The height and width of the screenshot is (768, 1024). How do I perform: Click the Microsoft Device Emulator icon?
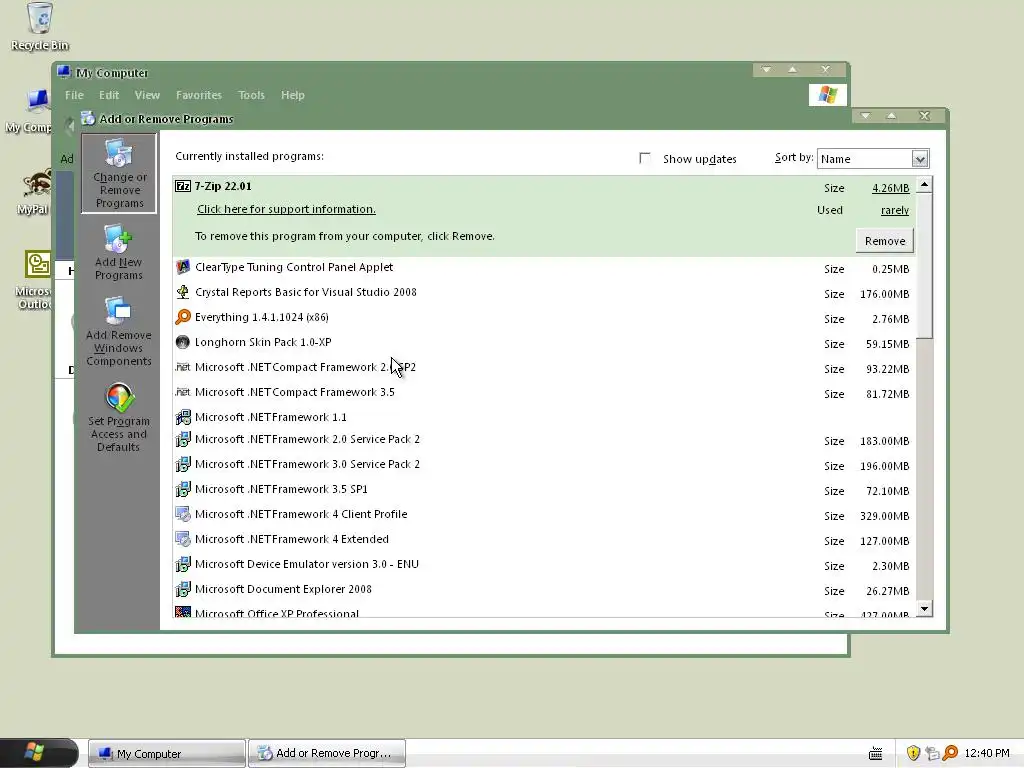pos(183,564)
